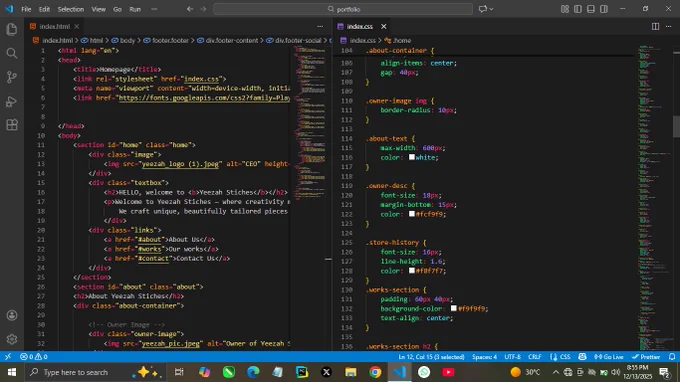Switch to the index.html tab
The height and width of the screenshot is (382, 680).
tap(54, 26)
